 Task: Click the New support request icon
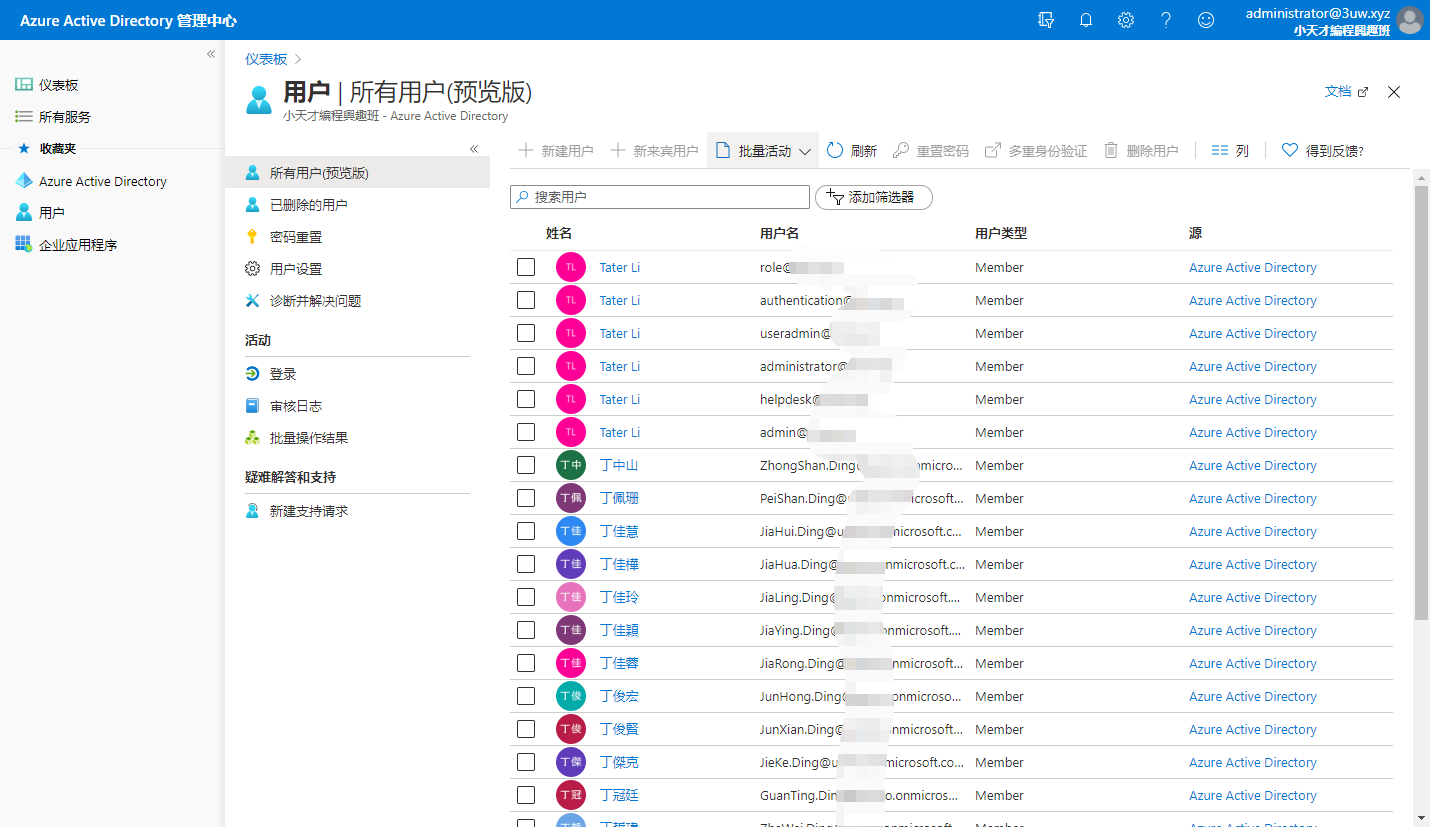pos(252,511)
